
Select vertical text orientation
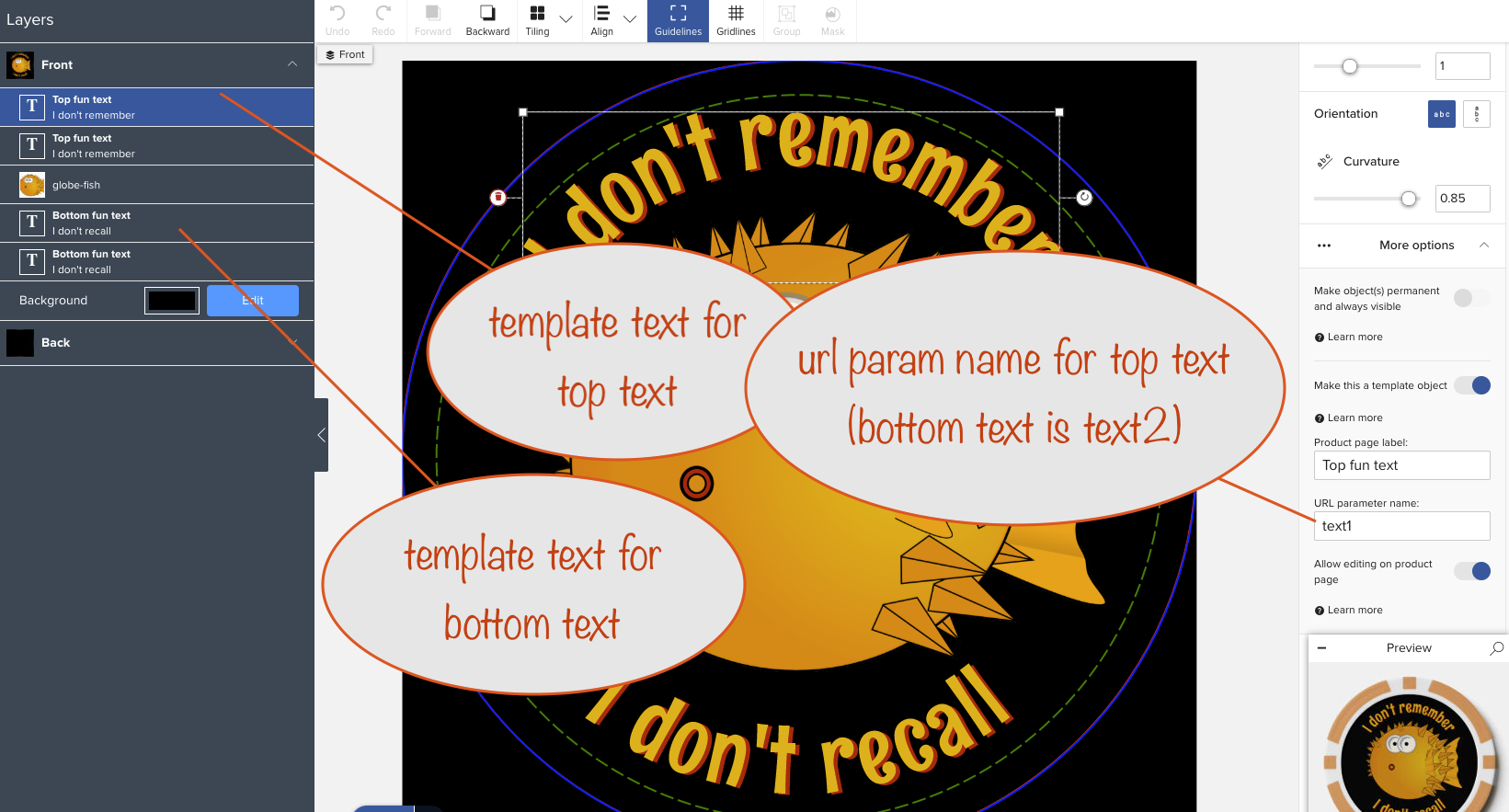click(x=1477, y=114)
